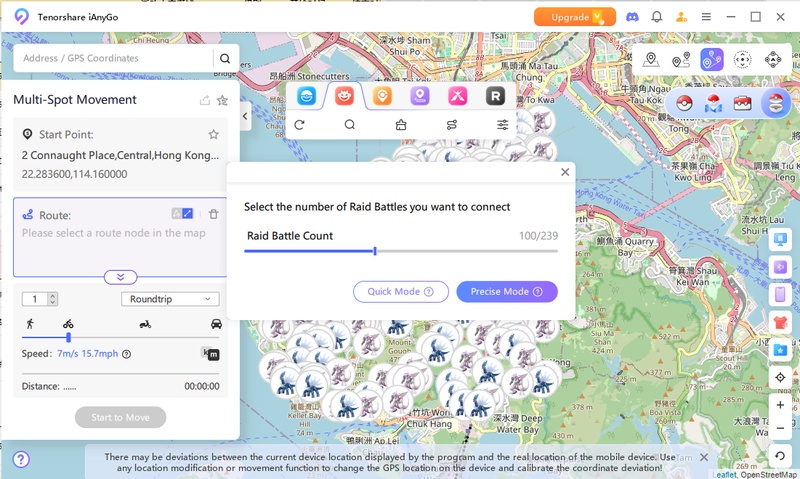This screenshot has width=800, height=479.
Task: Click the Start to Move button
Action: pos(120,417)
